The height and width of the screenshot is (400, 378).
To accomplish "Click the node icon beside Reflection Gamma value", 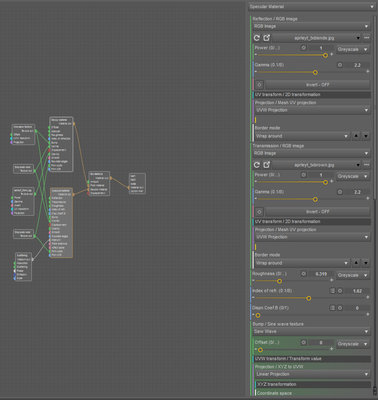I will click(340, 65).
